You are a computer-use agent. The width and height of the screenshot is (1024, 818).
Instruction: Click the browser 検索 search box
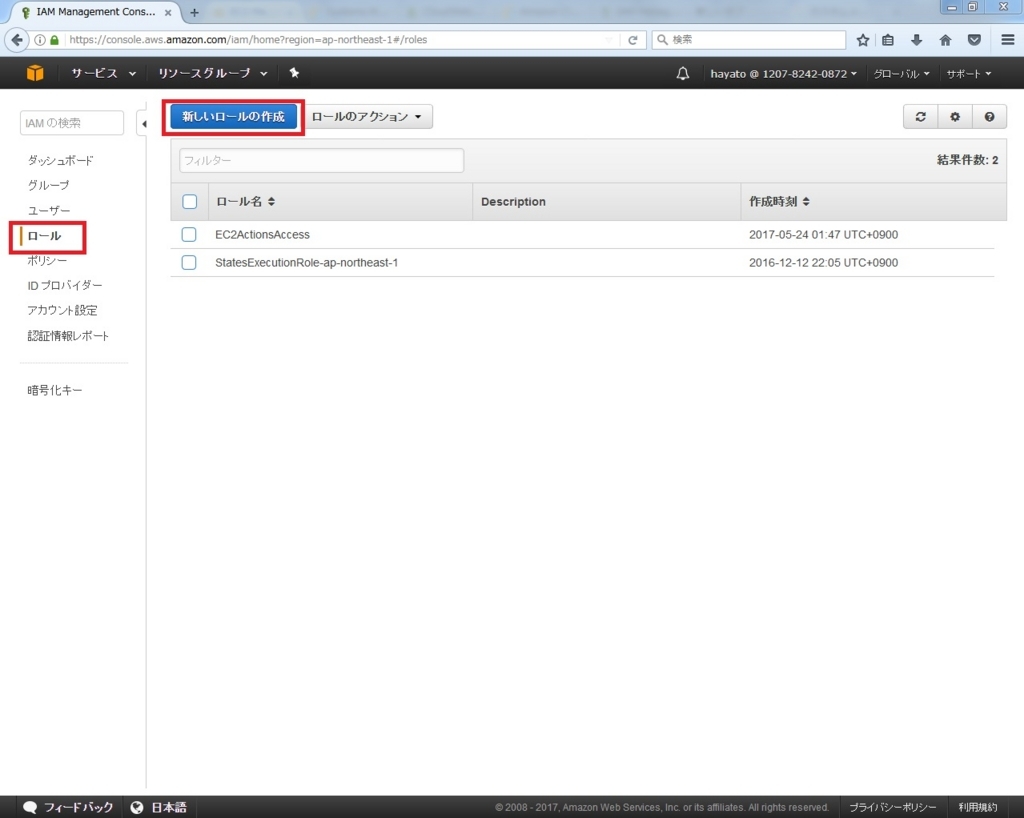pyautogui.click(x=748, y=40)
